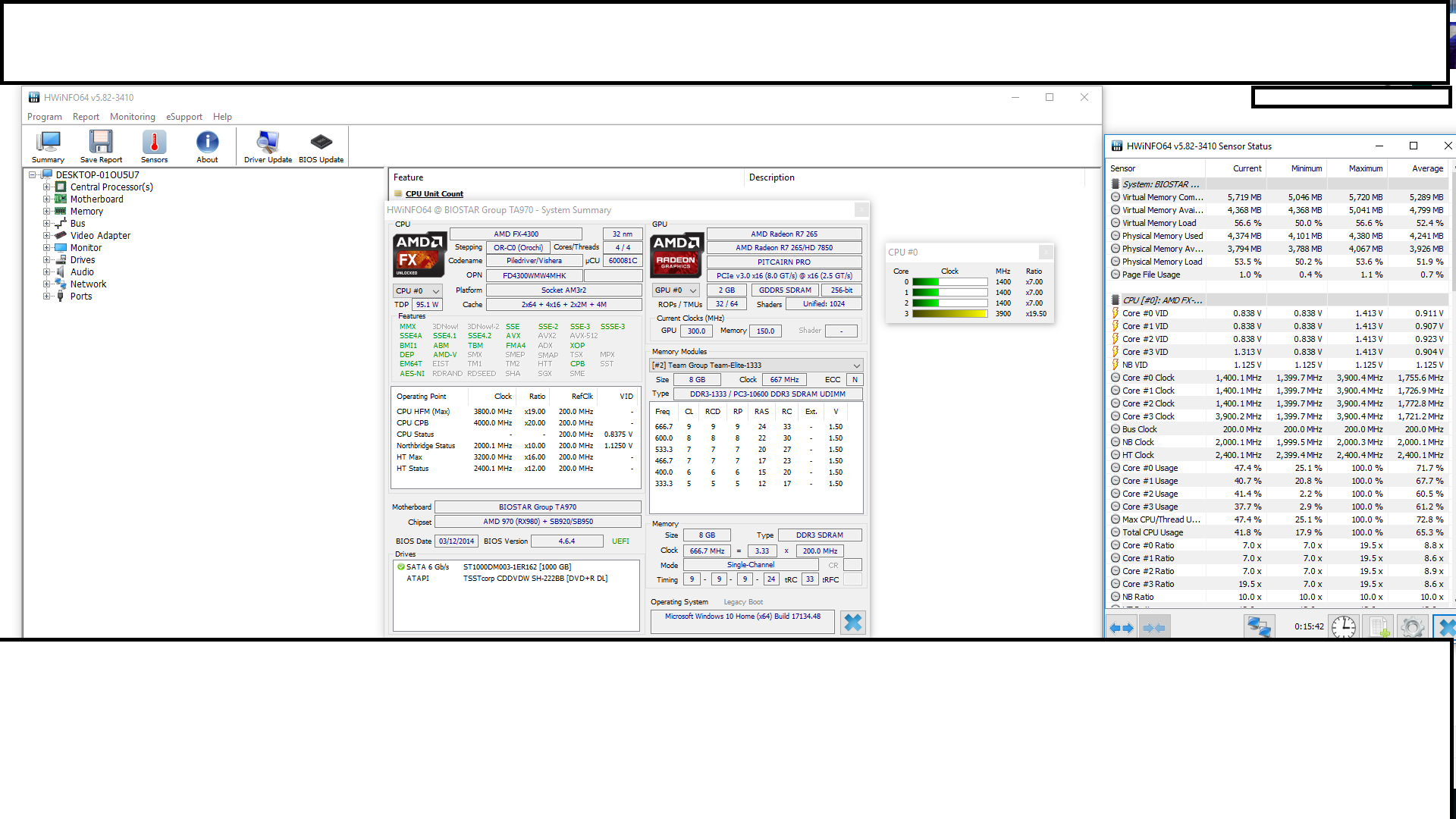Open the memory module Team-Elite-1333 dropdown

click(x=756, y=366)
